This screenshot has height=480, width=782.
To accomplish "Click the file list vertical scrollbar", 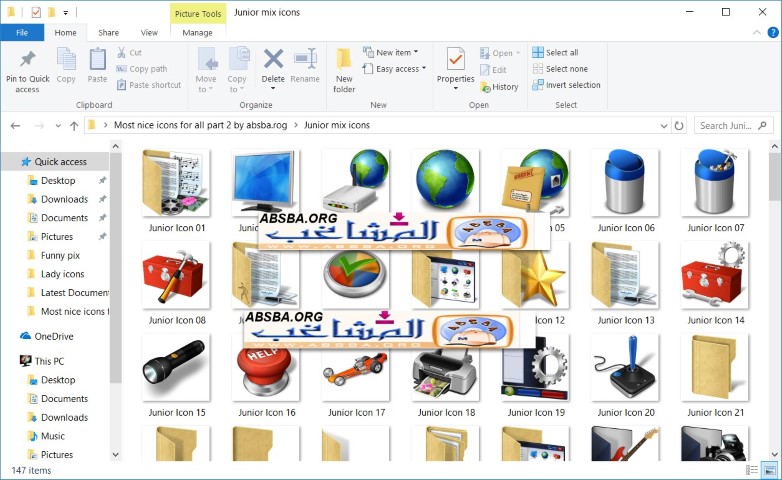I will click(x=775, y=176).
